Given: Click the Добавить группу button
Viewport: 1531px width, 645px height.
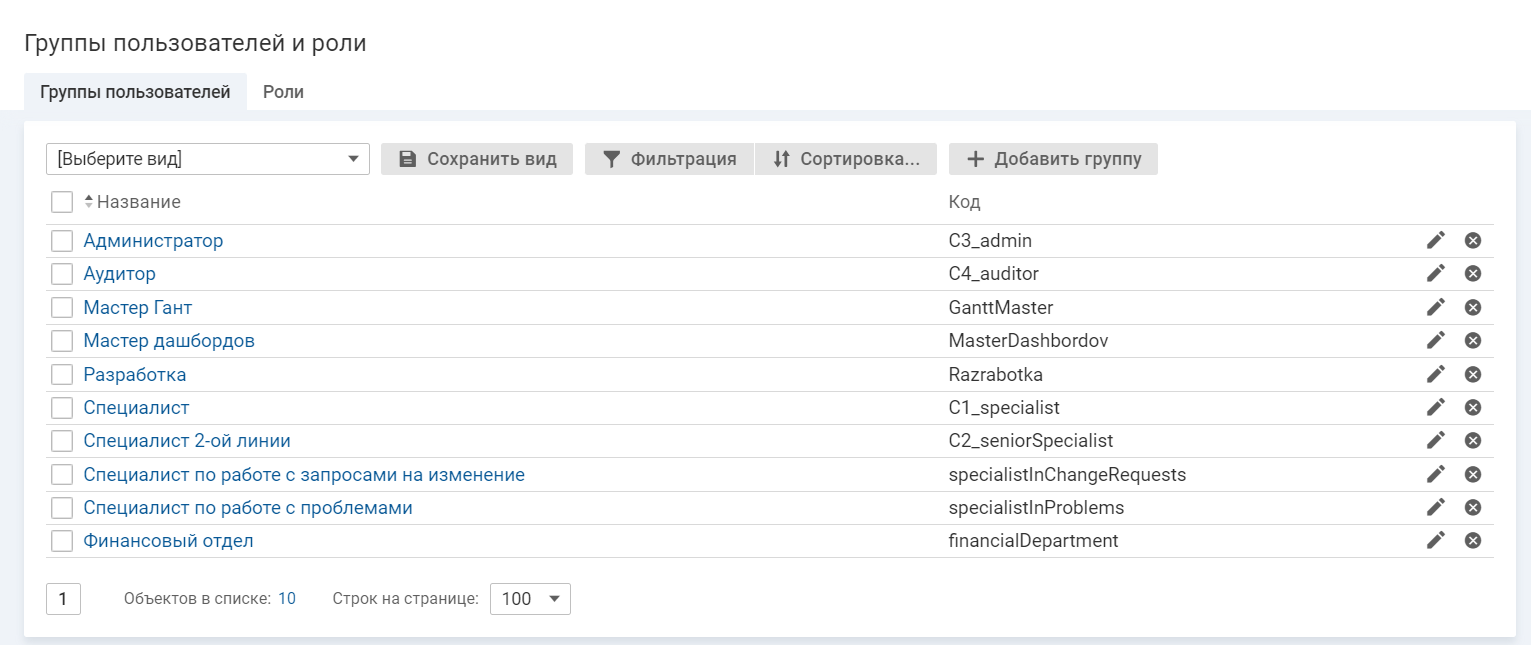Looking at the screenshot, I should point(1053,159).
